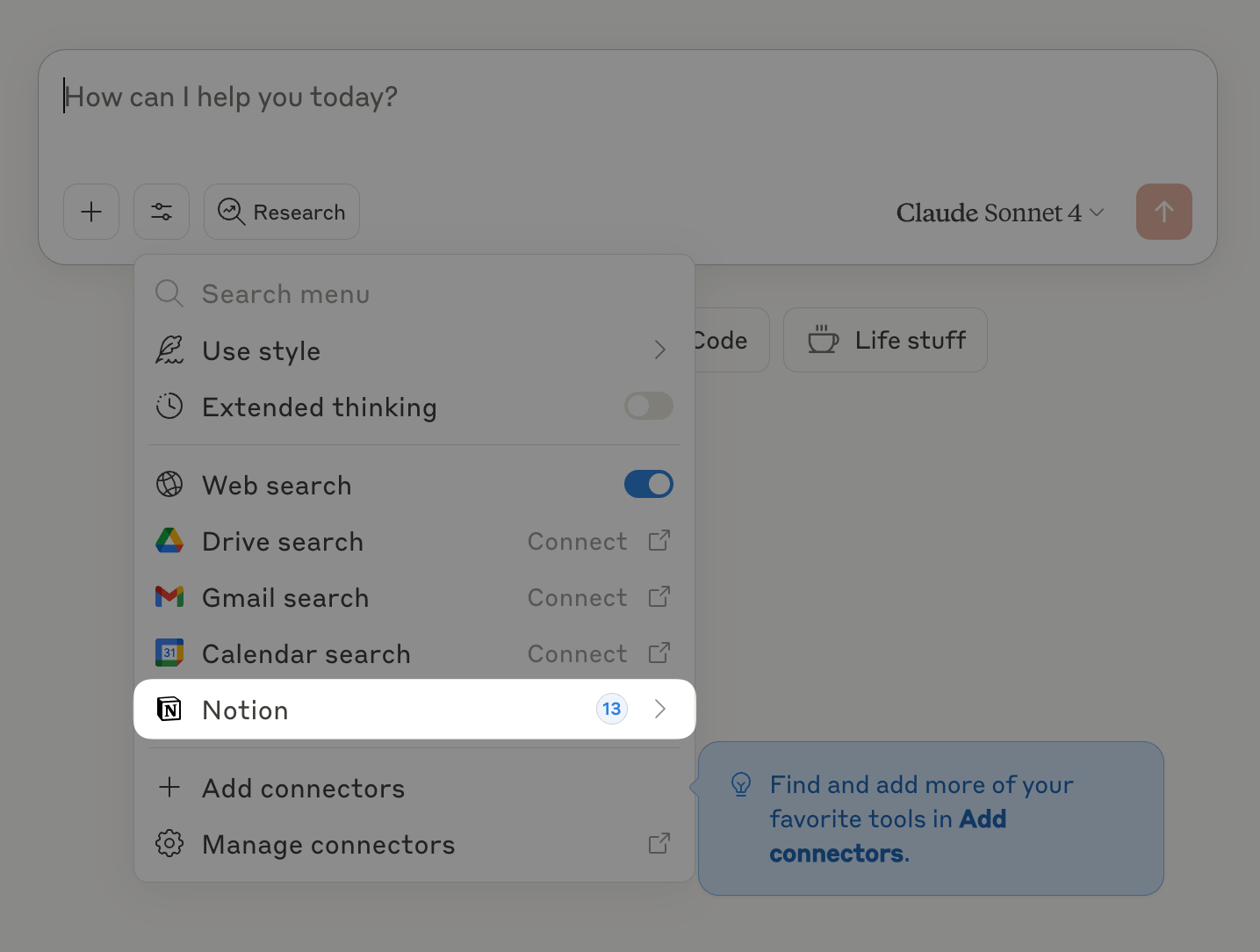
Task: Click the Drive search label
Action: click(x=283, y=542)
